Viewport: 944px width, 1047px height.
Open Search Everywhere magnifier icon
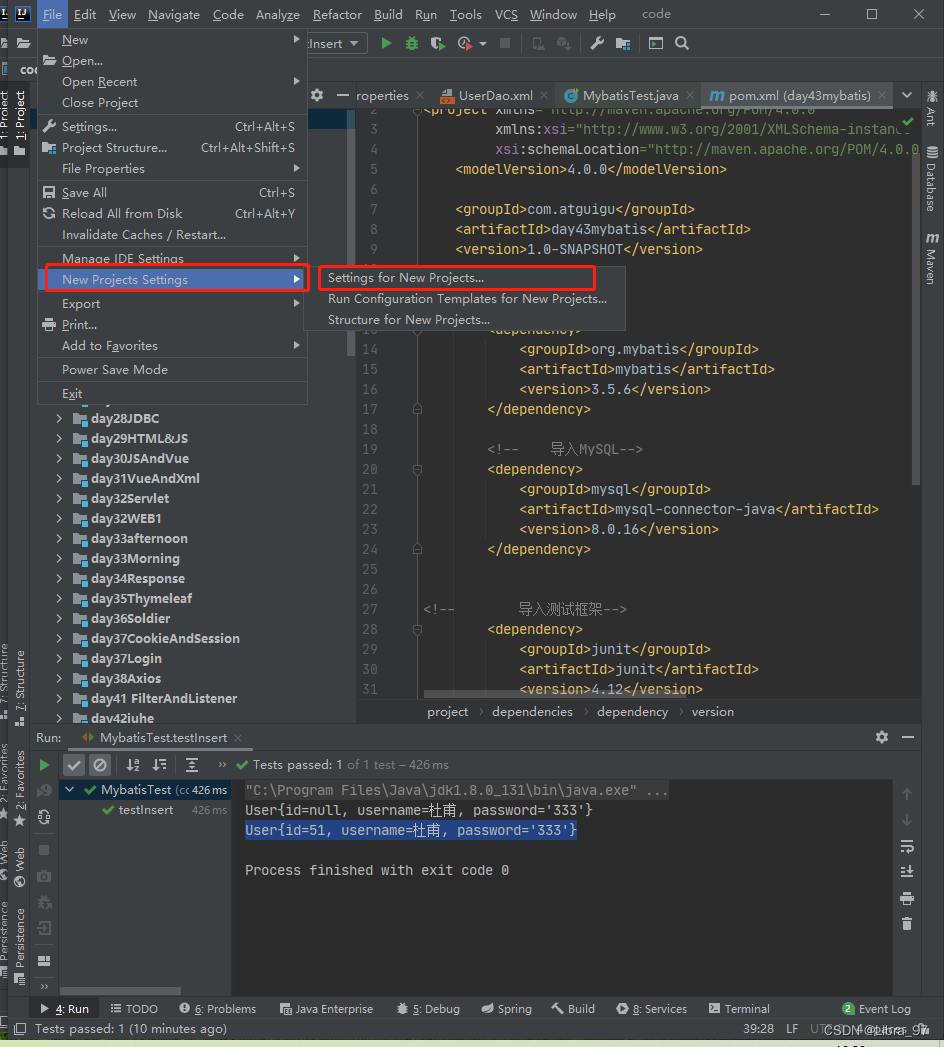click(682, 43)
